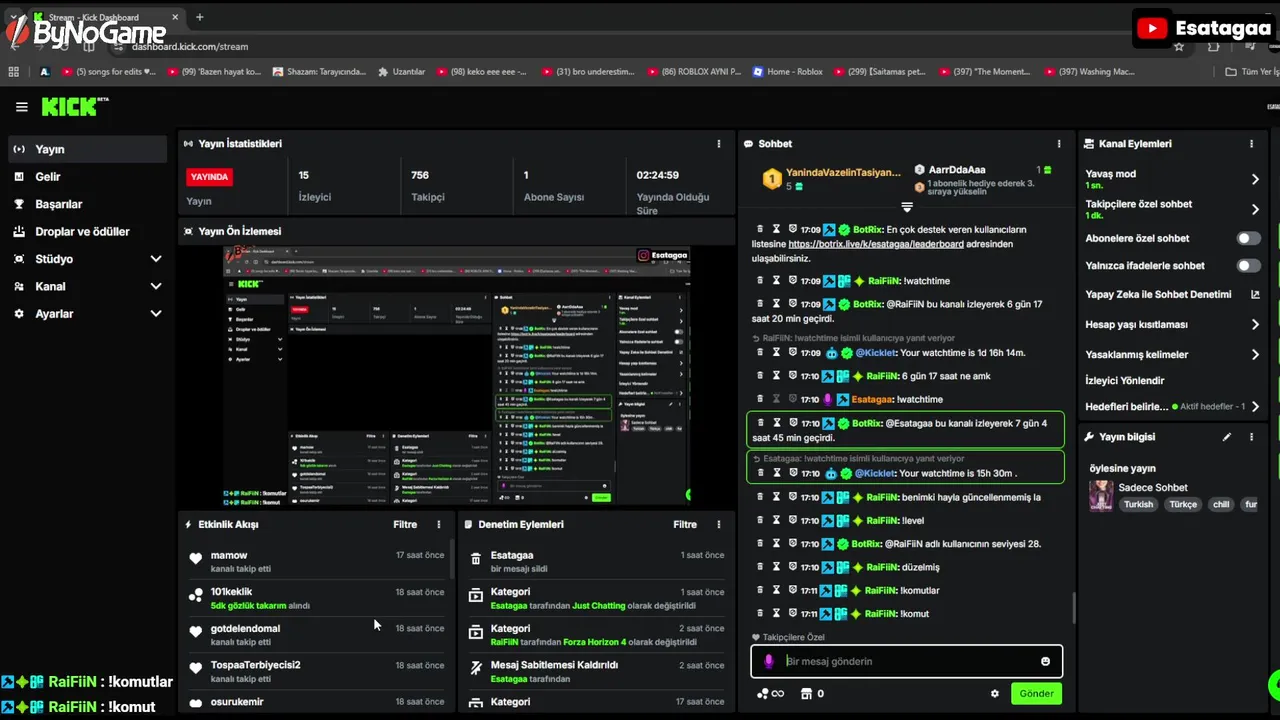
Task: Open Yapay Zeka ile Sohbet Denetimi link icon
Action: (1256, 295)
